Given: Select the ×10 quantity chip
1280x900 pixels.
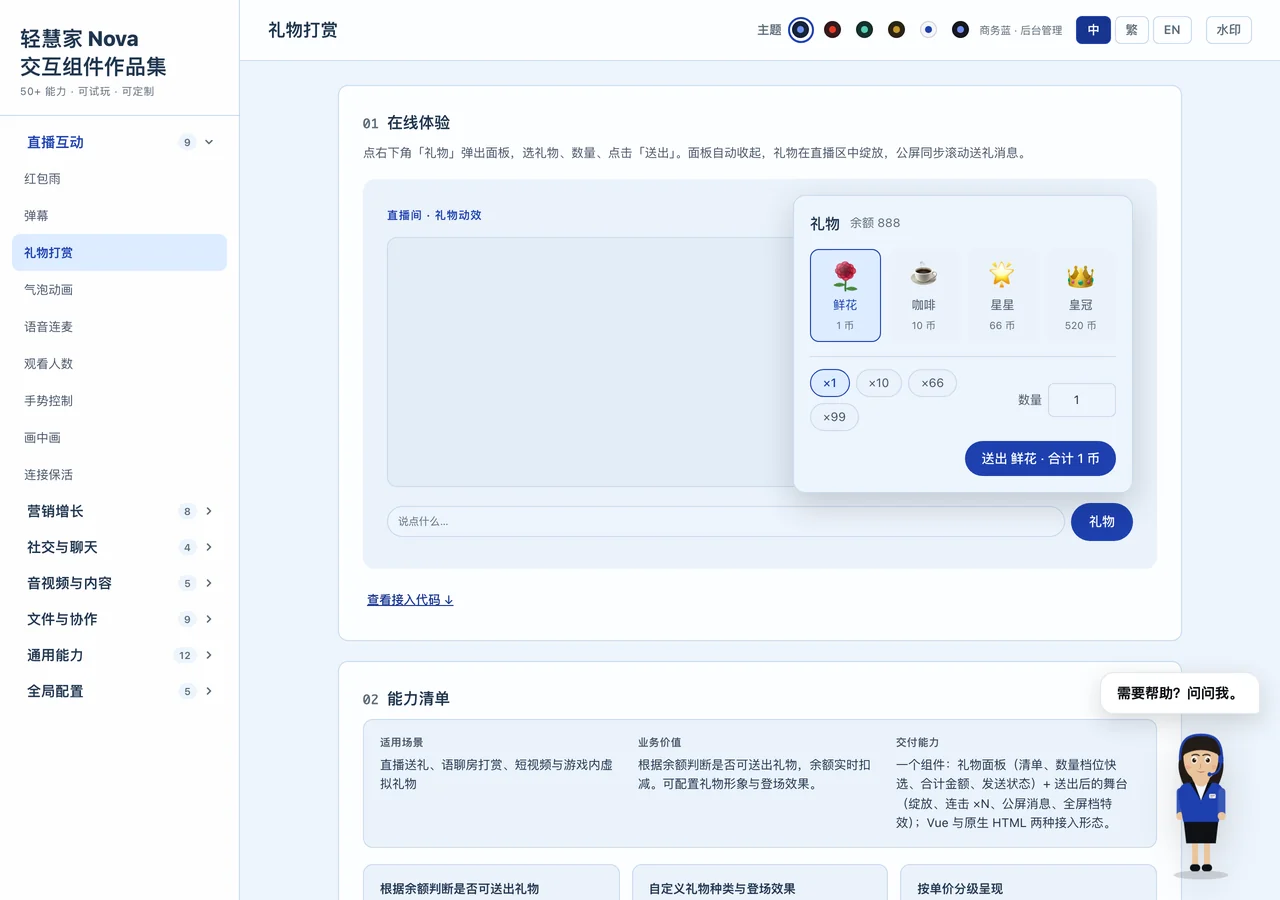Looking at the screenshot, I should [x=879, y=383].
